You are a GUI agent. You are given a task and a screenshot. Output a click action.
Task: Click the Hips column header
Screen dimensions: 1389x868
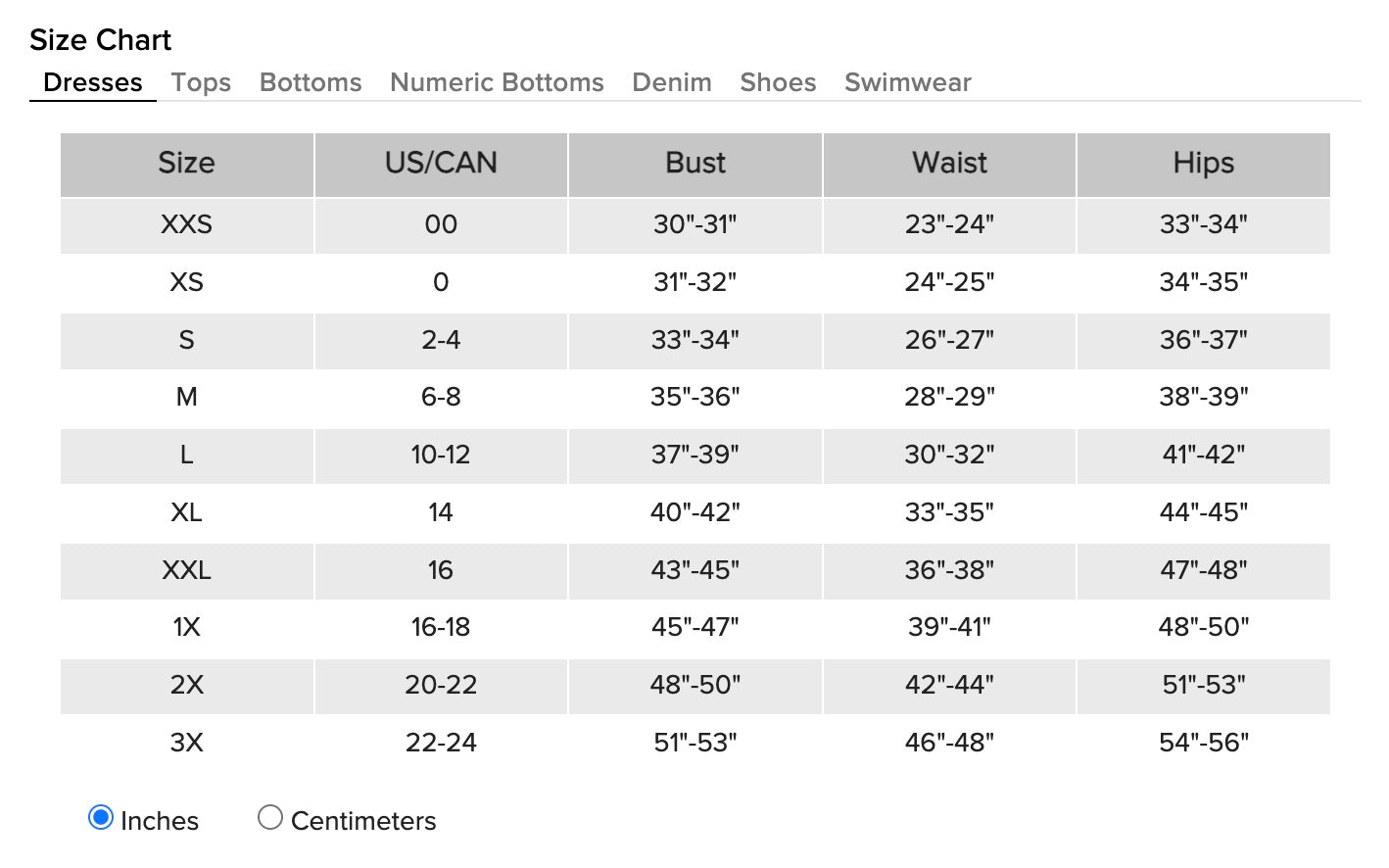point(1203,164)
